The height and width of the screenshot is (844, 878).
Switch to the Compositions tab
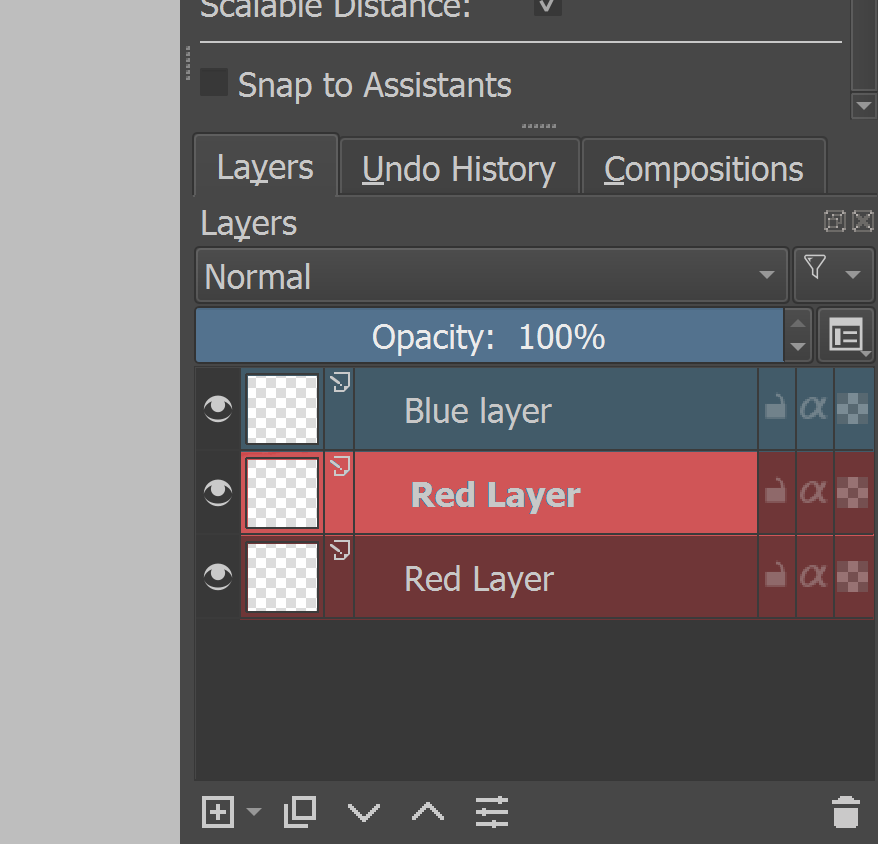coord(703,169)
